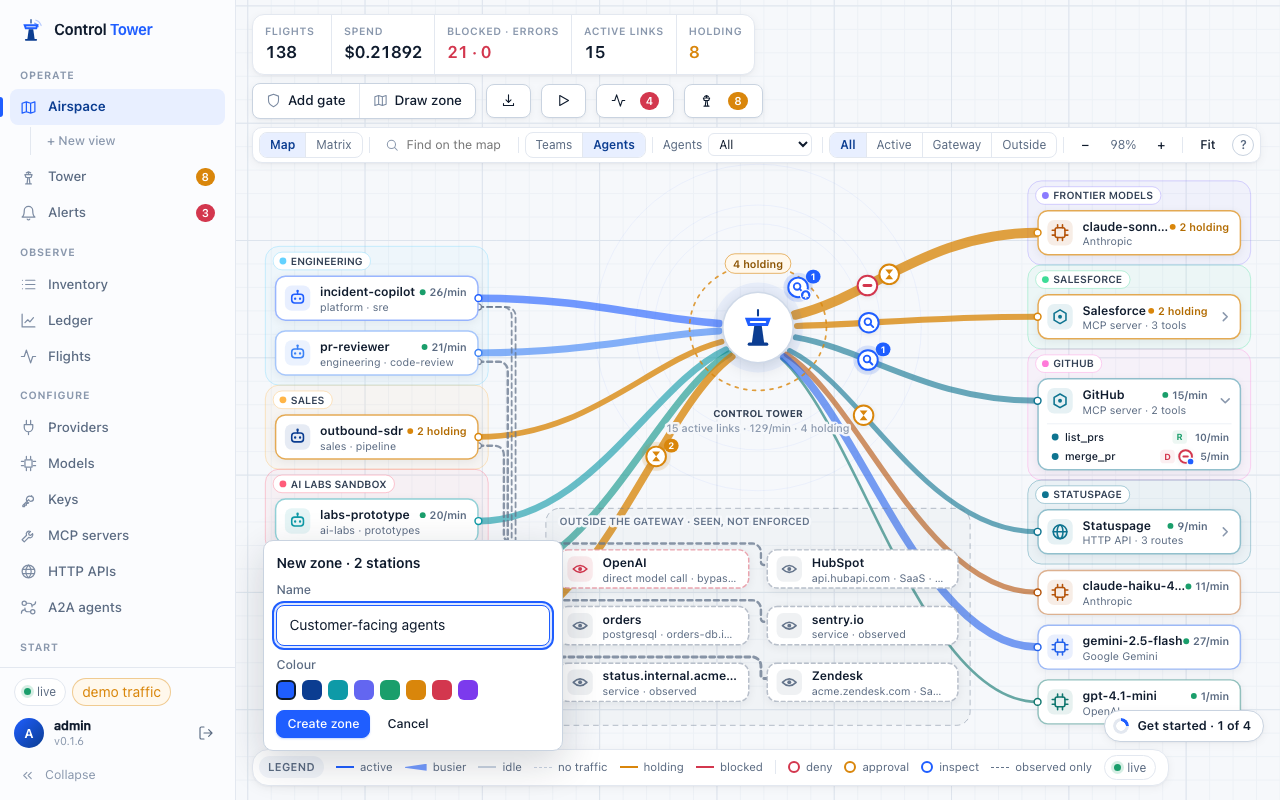
Task: Click the red eye icon on OpenAI
Action: click(580, 570)
